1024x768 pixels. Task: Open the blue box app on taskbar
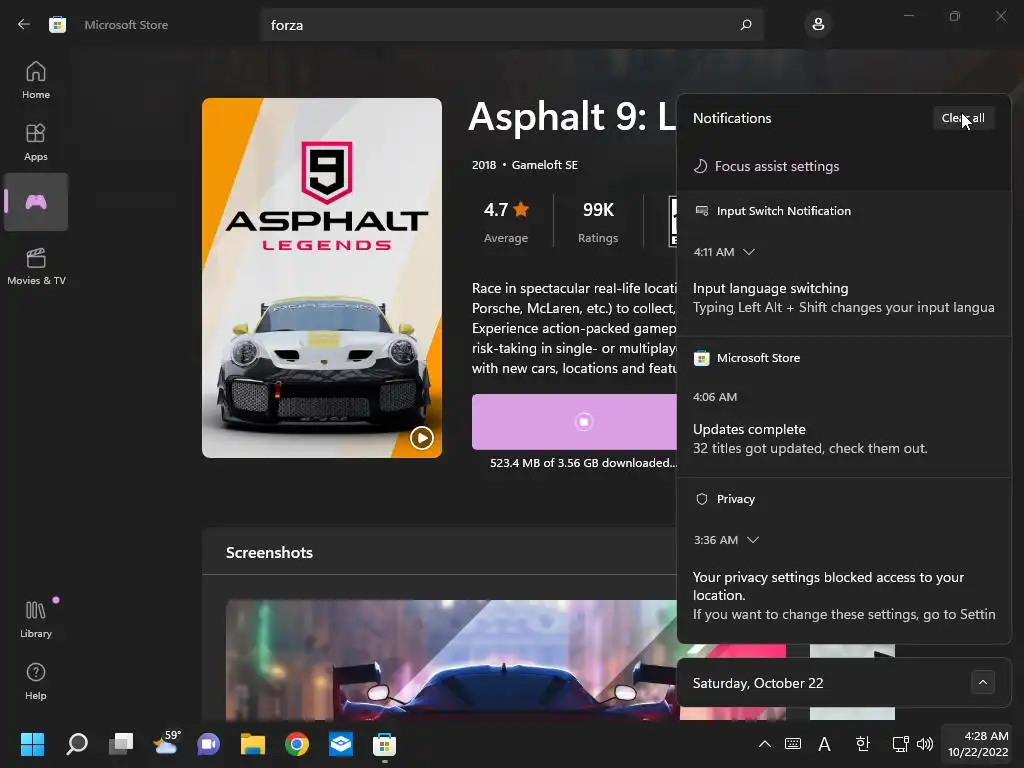[341, 744]
